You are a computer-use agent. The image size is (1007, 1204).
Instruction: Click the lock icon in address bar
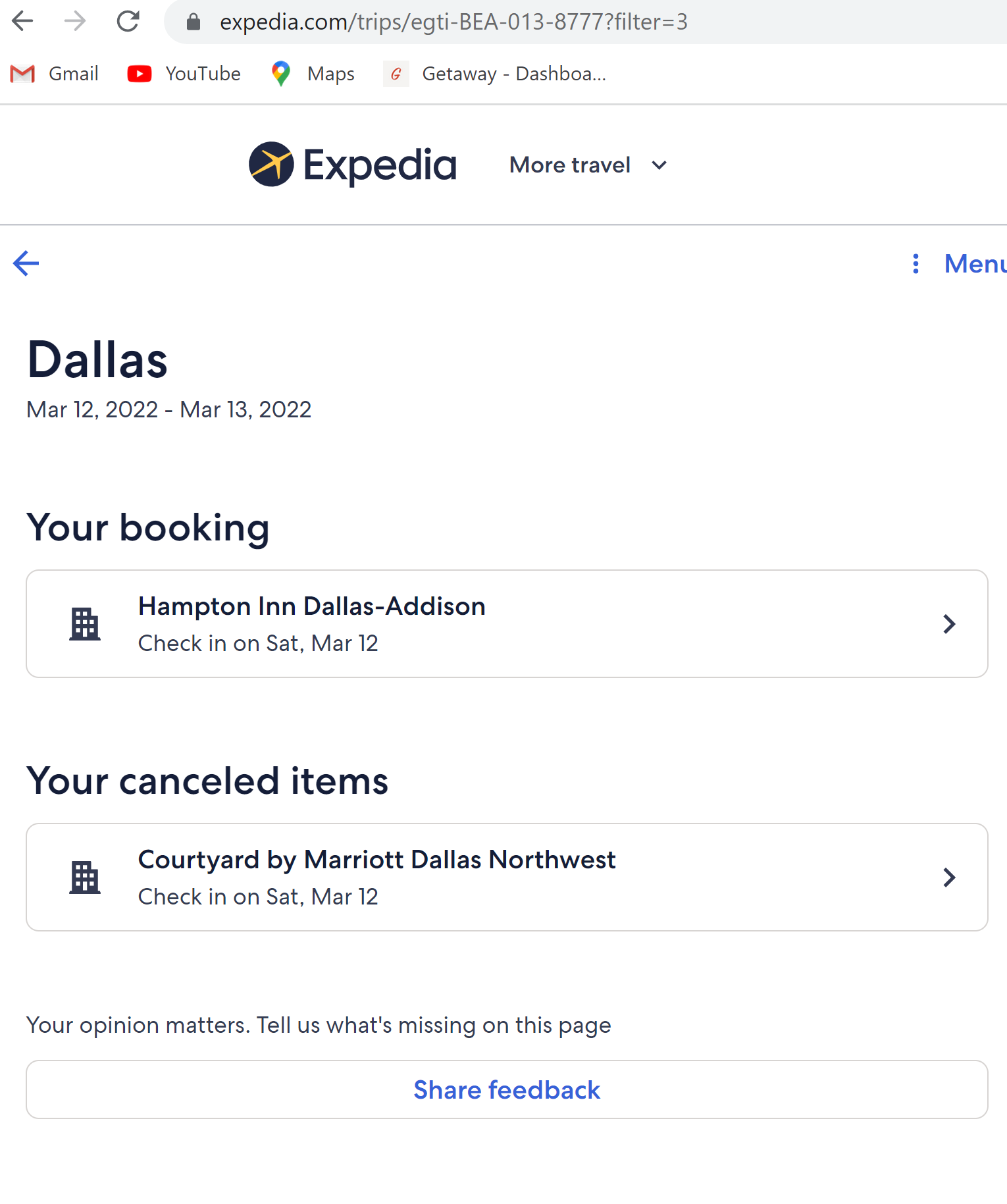(x=193, y=22)
